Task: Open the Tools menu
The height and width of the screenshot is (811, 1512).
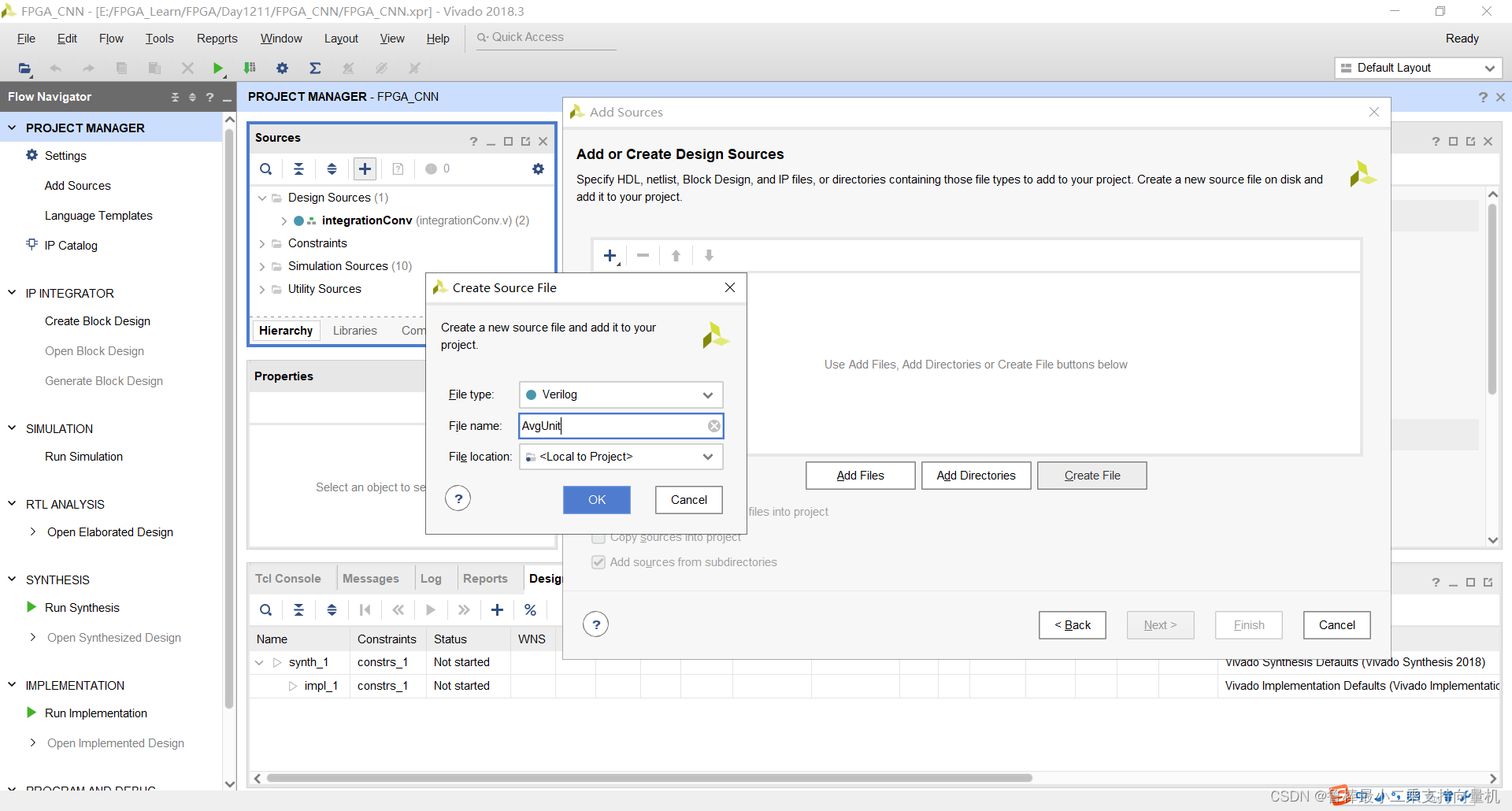Action: 159,39
